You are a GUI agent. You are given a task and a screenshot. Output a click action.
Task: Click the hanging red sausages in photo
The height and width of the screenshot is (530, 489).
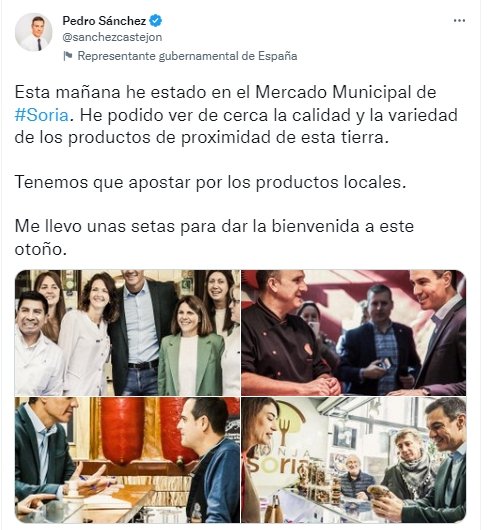pos(147,429)
